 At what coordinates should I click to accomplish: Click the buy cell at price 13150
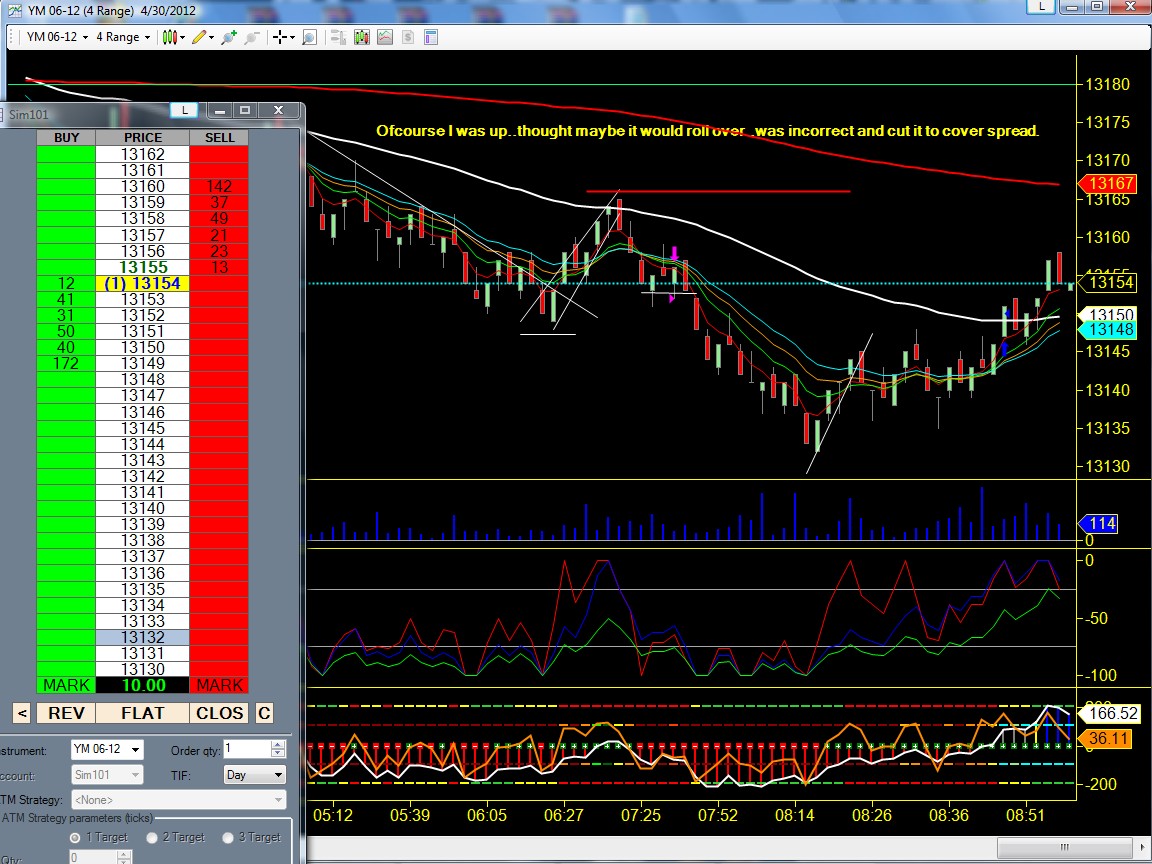pyautogui.click(x=66, y=348)
